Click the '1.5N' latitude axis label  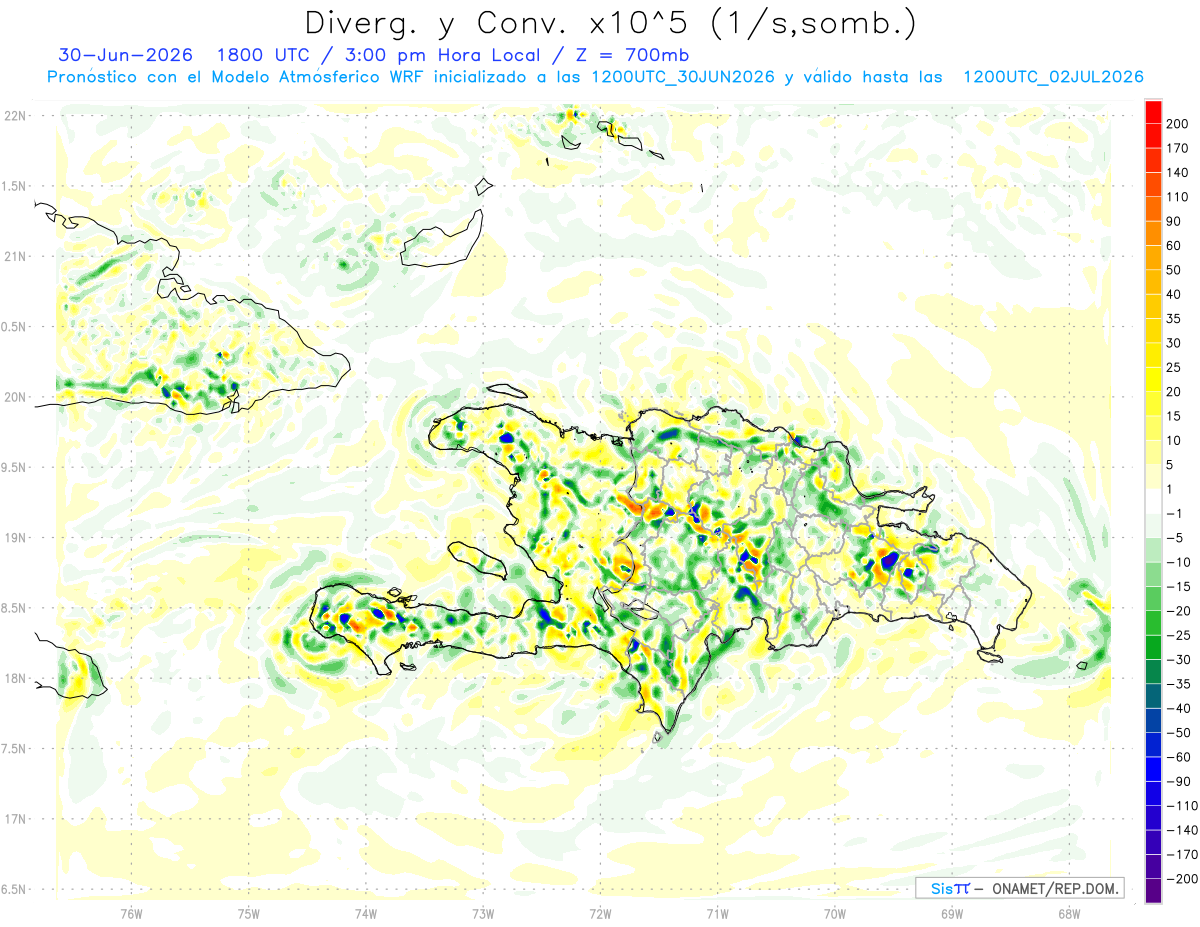[15, 186]
